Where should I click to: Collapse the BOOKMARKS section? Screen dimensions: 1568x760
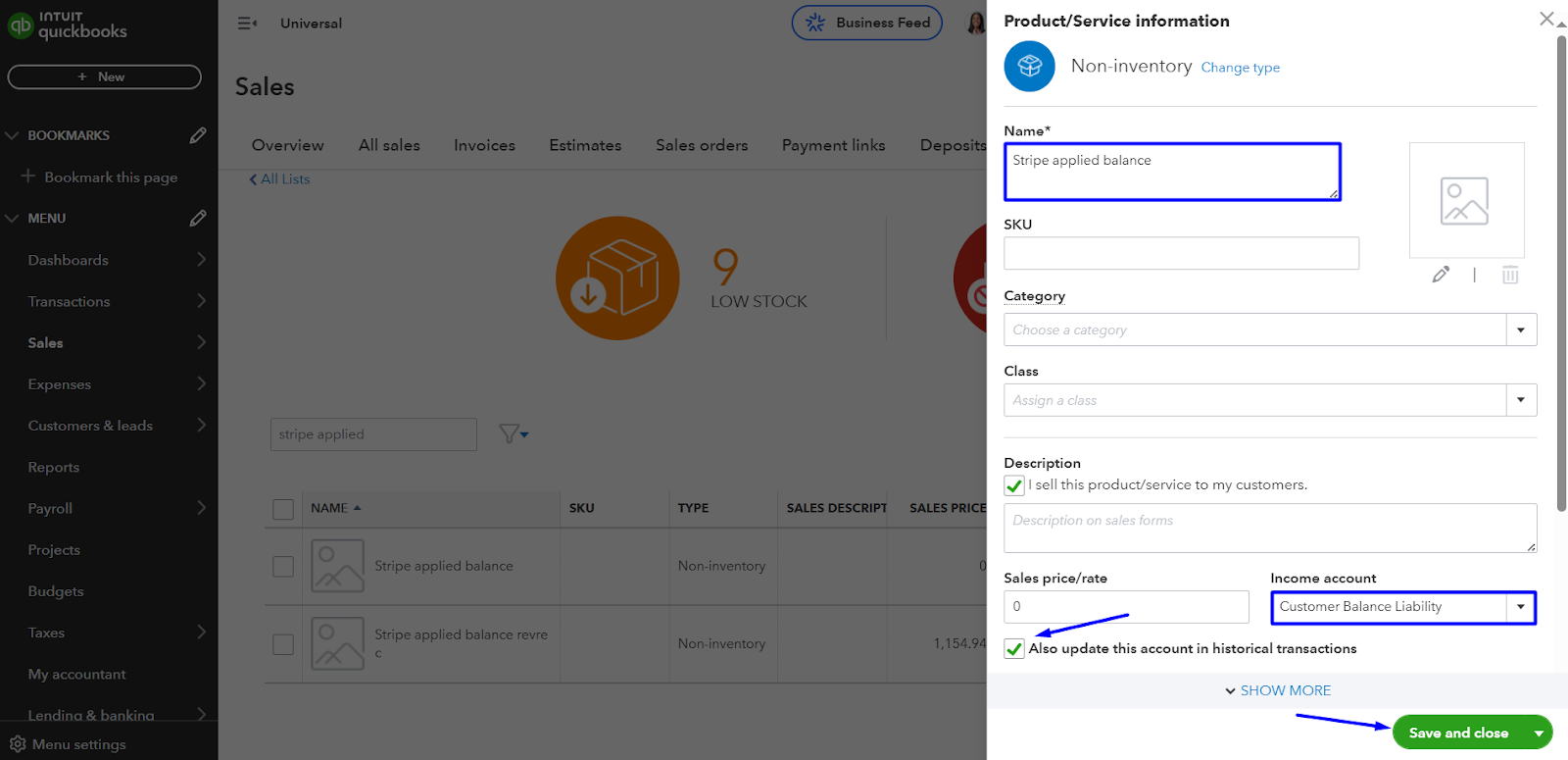pos(12,135)
